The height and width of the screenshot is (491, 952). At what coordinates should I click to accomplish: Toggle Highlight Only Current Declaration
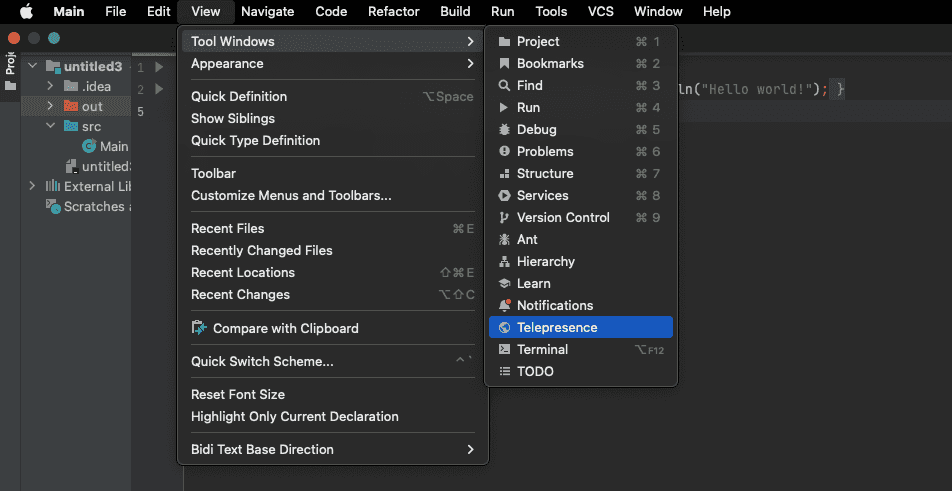click(333, 416)
